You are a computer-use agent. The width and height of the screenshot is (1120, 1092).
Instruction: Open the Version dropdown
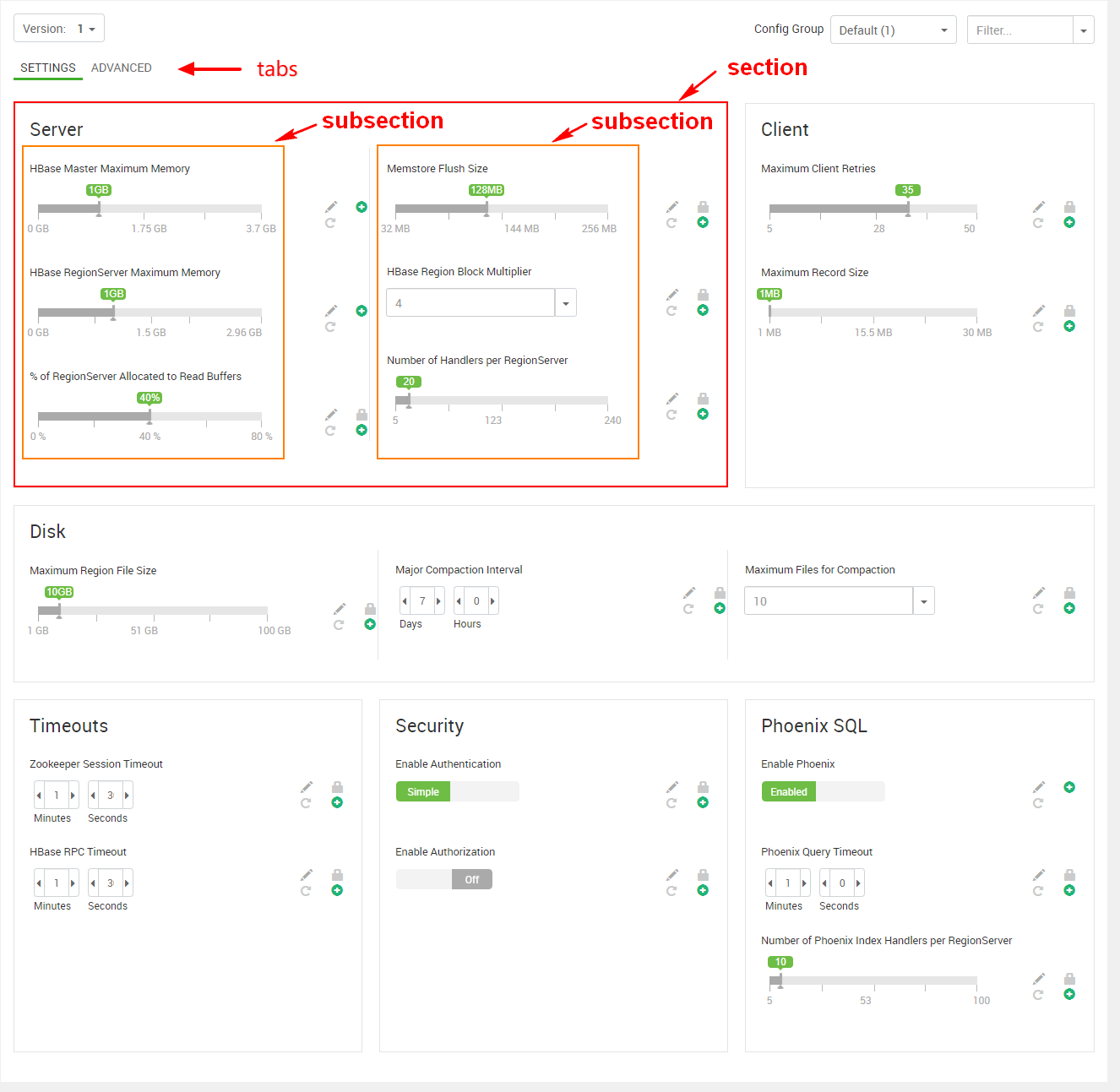pyautogui.click(x=59, y=29)
